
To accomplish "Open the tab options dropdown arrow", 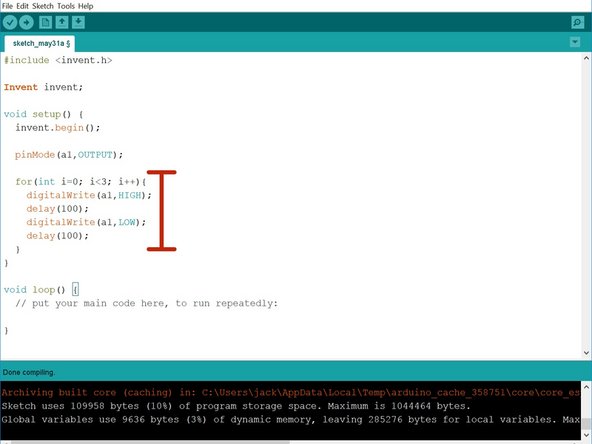I will (x=575, y=42).
